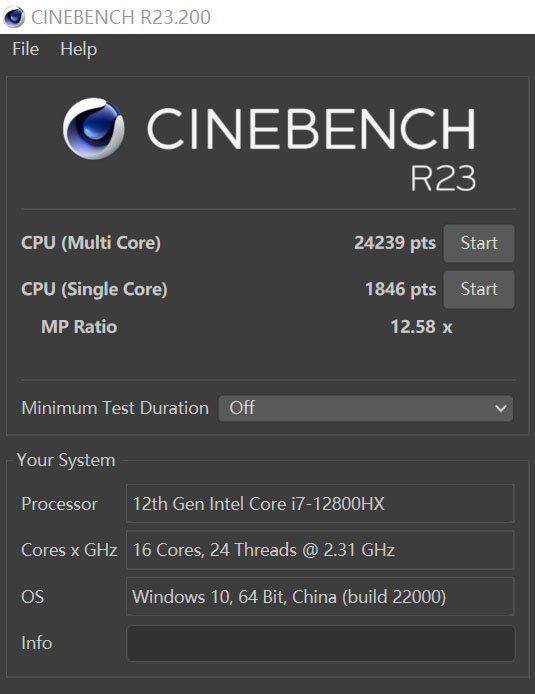The width and height of the screenshot is (535, 694).
Task: Click the dropdown chevron arrow beside Off
Action: [x=500, y=408]
